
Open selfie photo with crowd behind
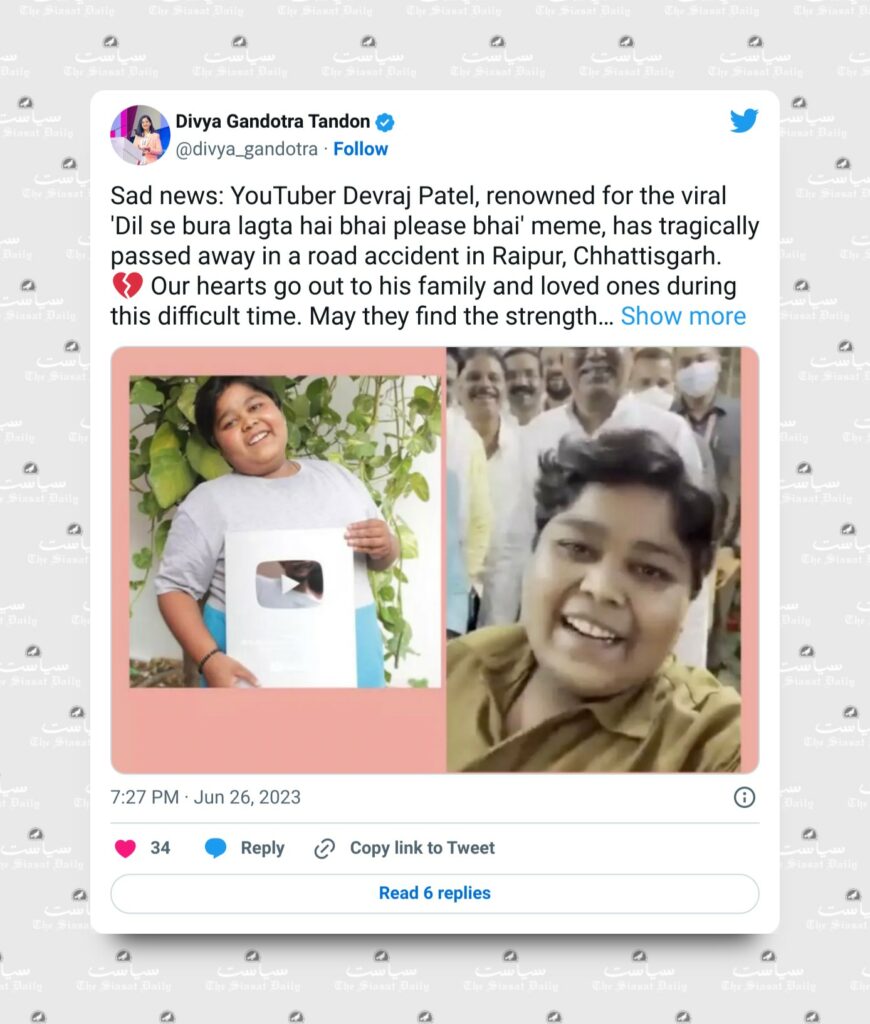click(594, 560)
